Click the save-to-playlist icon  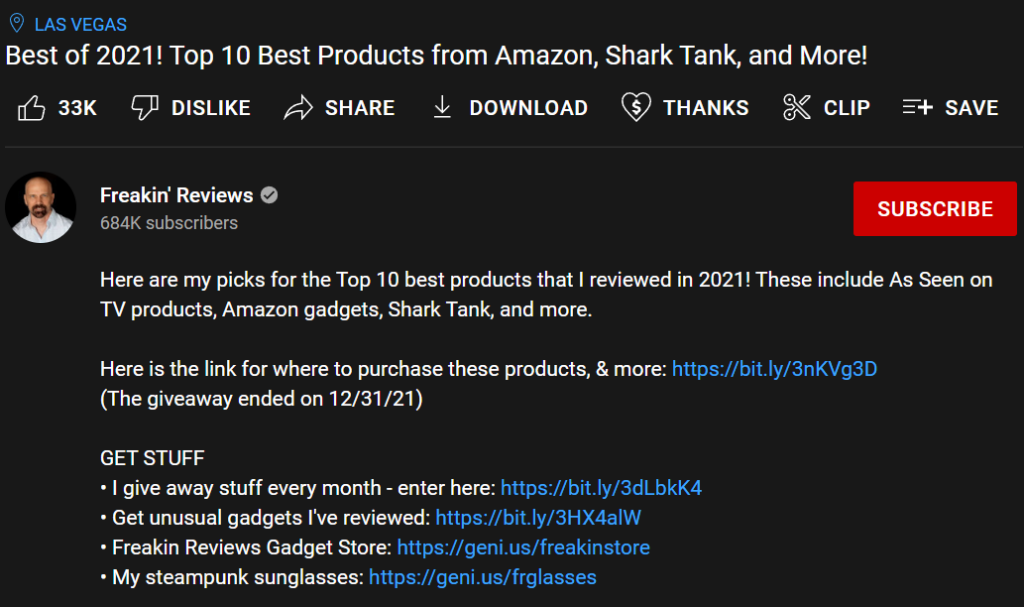[918, 107]
